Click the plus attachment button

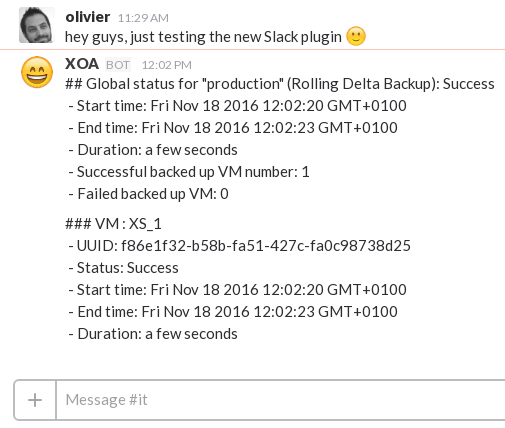(35, 400)
